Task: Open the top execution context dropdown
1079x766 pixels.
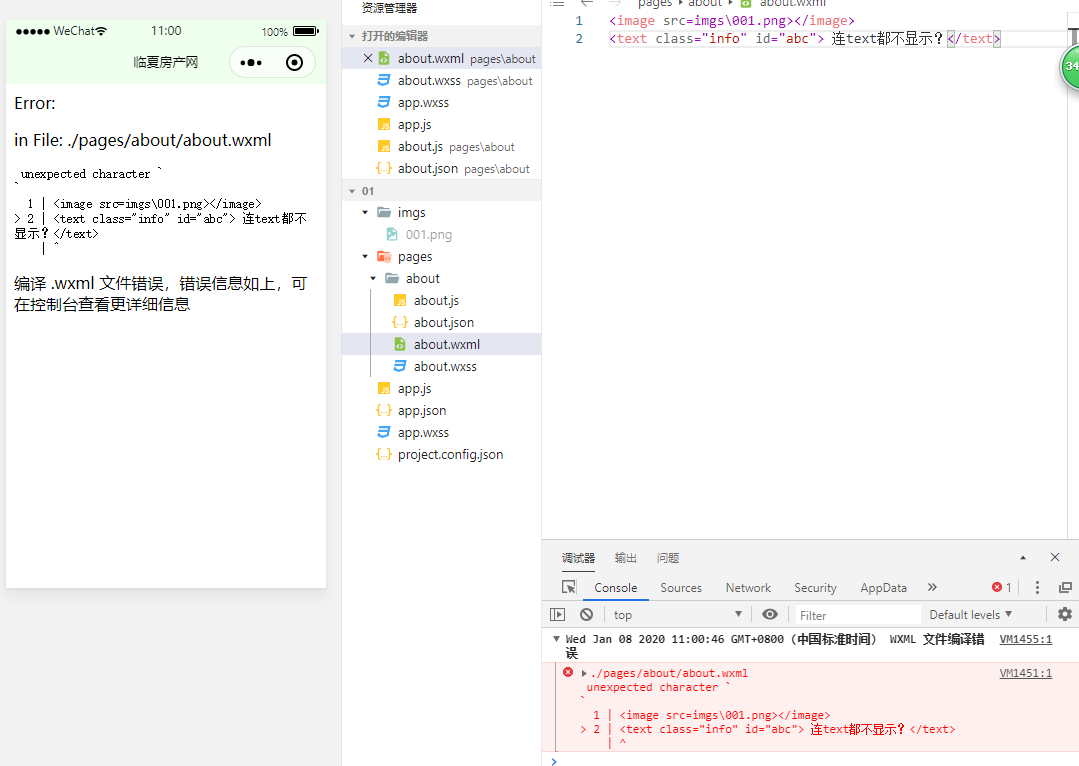Action: (677, 615)
